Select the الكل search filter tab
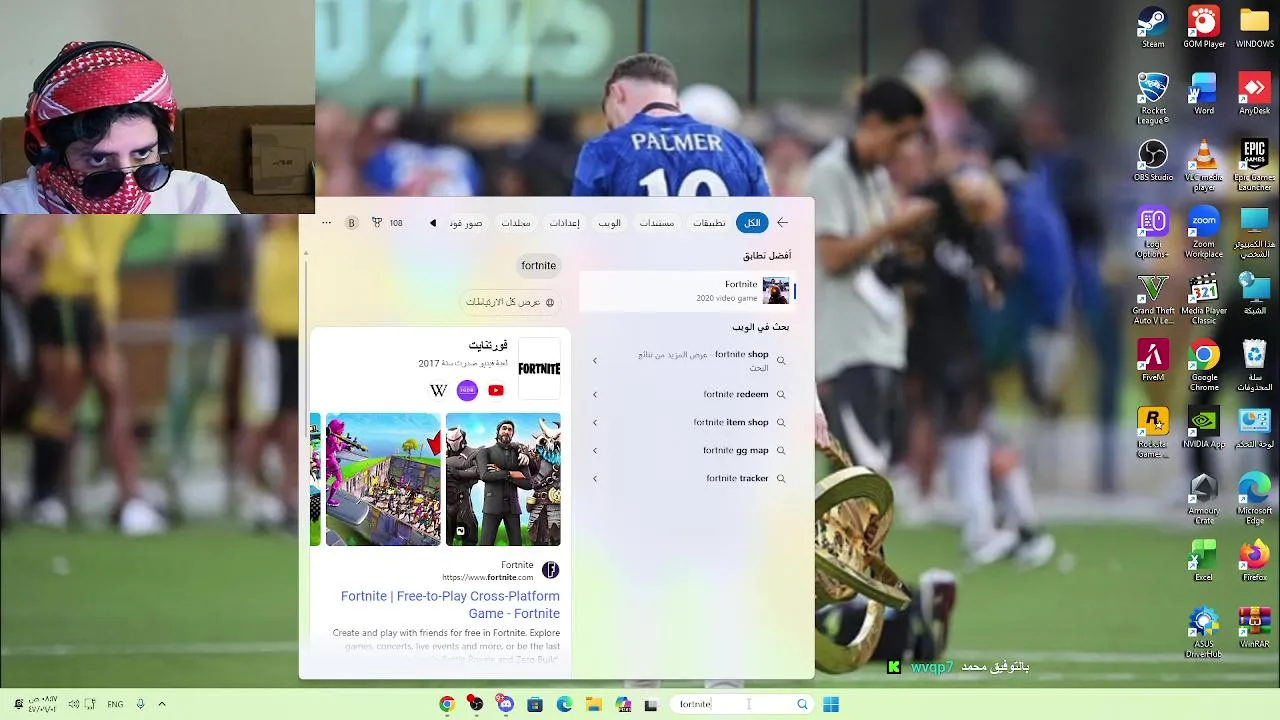 (x=752, y=223)
